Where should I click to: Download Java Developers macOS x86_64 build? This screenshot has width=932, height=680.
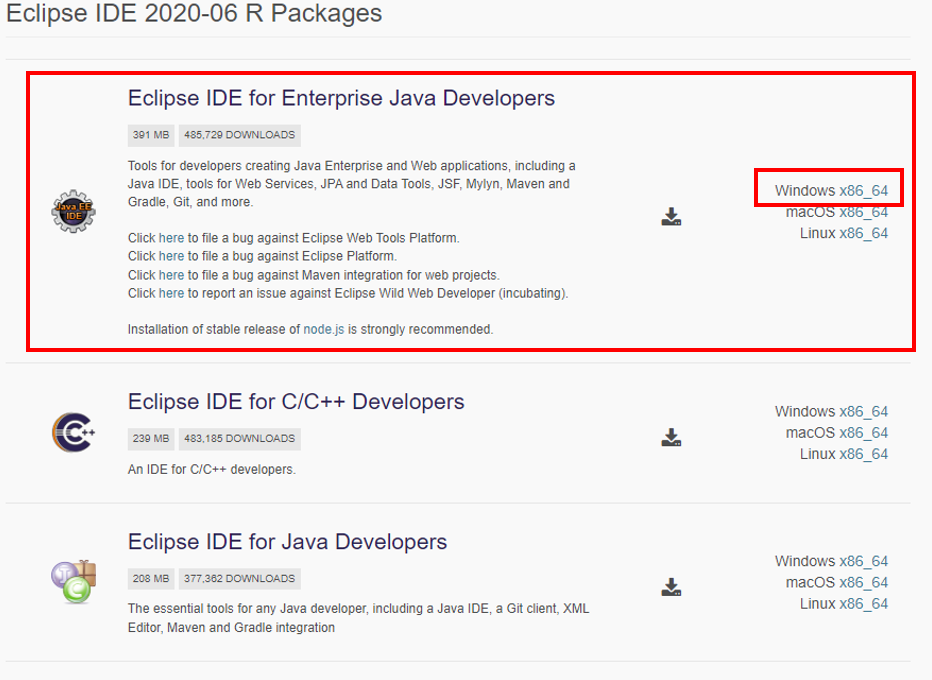[863, 583]
